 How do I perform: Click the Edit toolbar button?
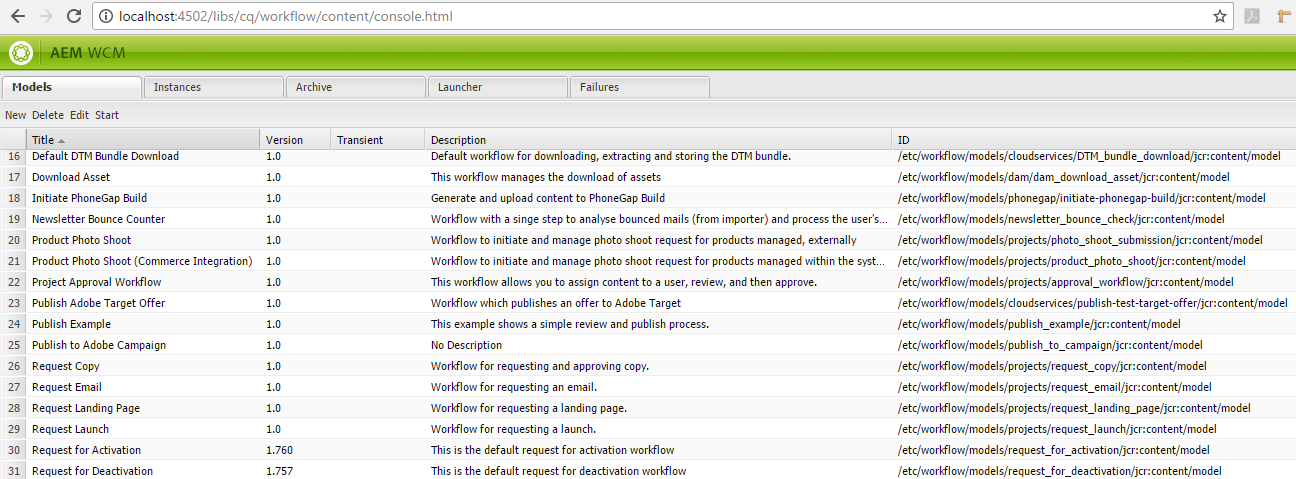click(x=79, y=115)
